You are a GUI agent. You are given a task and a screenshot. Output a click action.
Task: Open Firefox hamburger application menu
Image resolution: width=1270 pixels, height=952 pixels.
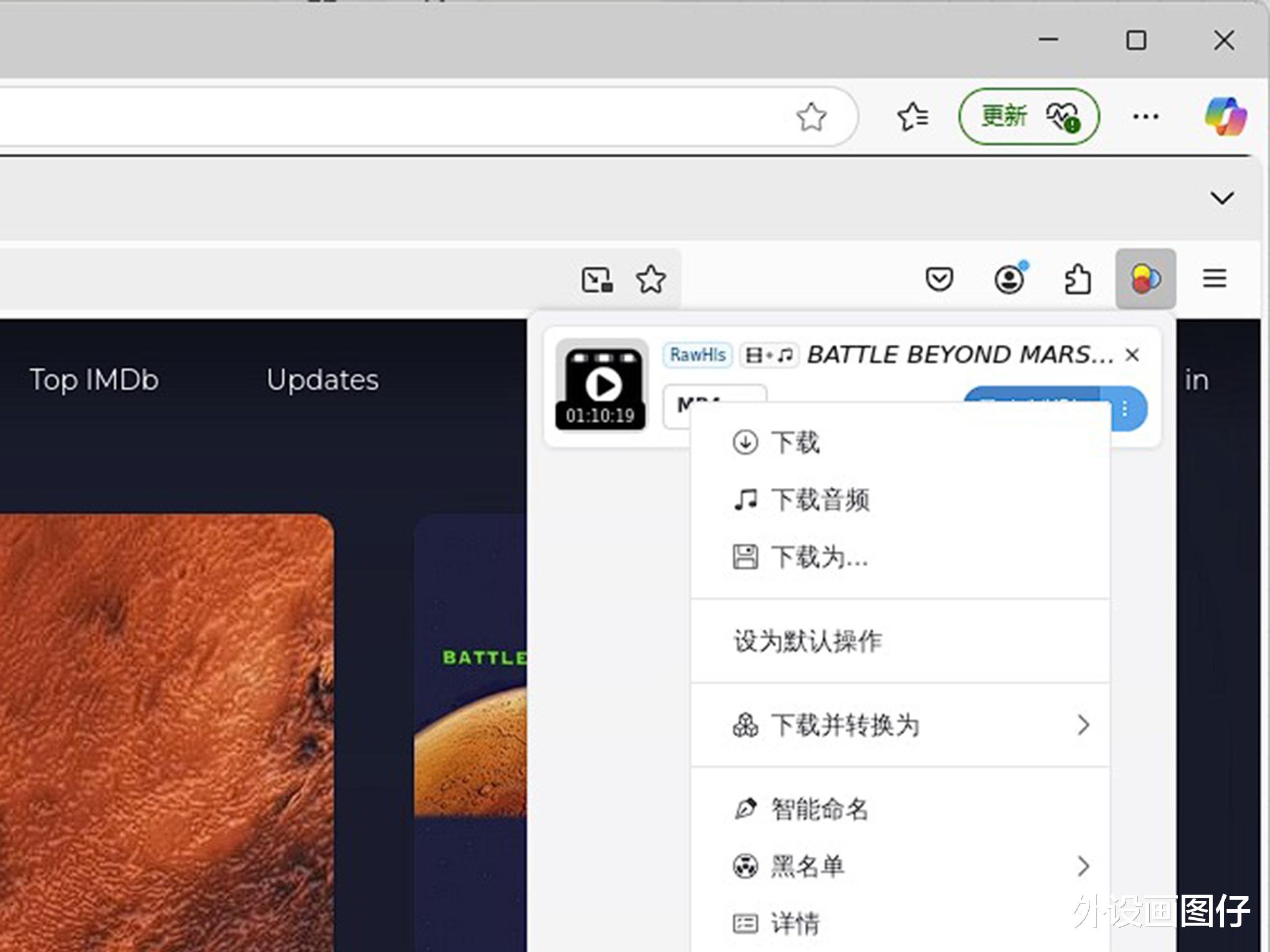tap(1214, 278)
